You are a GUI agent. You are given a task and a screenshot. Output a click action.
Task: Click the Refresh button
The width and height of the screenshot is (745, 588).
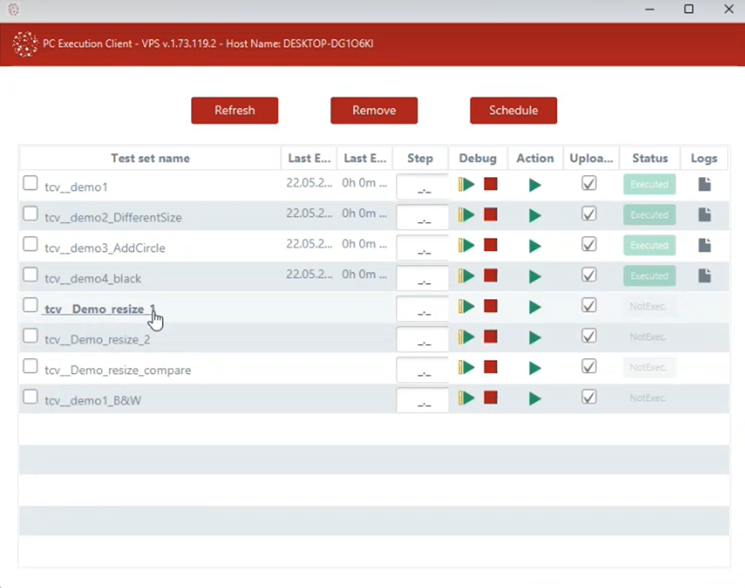pos(234,110)
